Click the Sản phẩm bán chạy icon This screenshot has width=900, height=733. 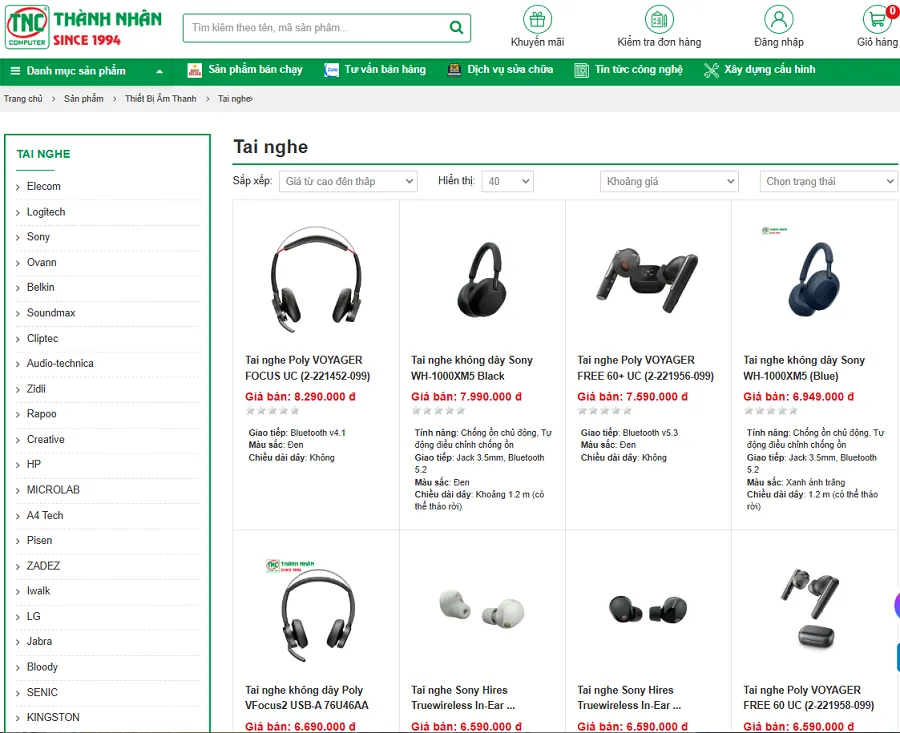pyautogui.click(x=195, y=70)
